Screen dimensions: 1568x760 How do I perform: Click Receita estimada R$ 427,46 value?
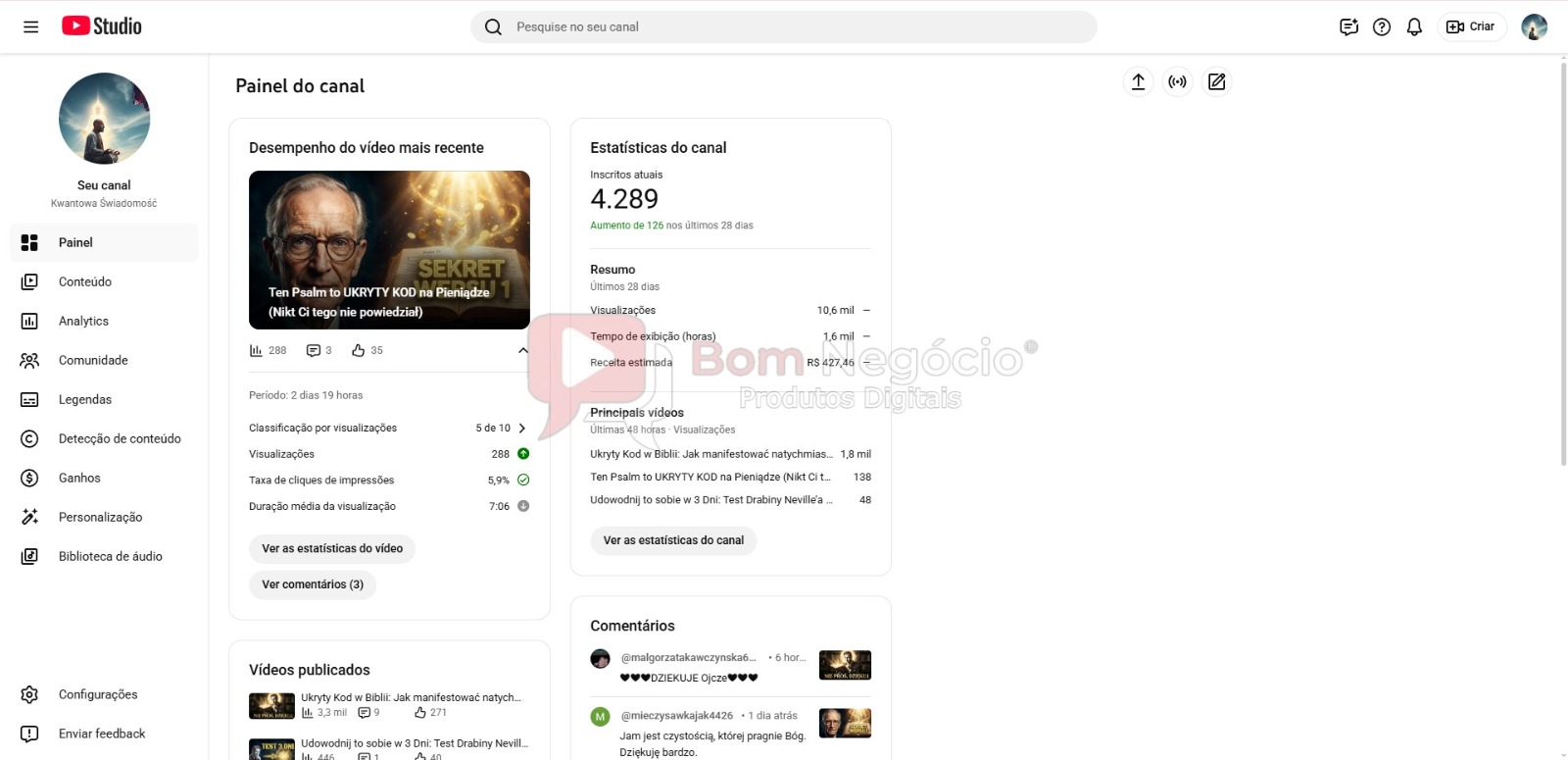pyautogui.click(x=830, y=363)
